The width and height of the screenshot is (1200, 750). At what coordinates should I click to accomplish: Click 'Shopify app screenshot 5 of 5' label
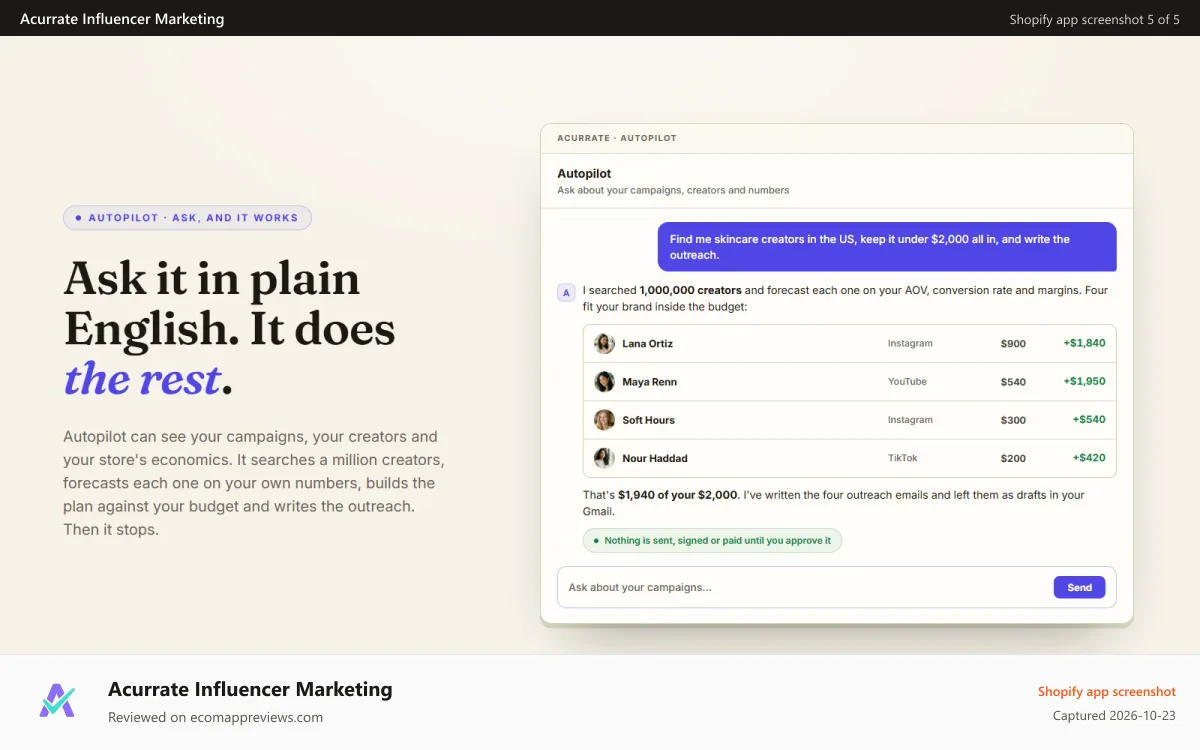pos(1095,19)
